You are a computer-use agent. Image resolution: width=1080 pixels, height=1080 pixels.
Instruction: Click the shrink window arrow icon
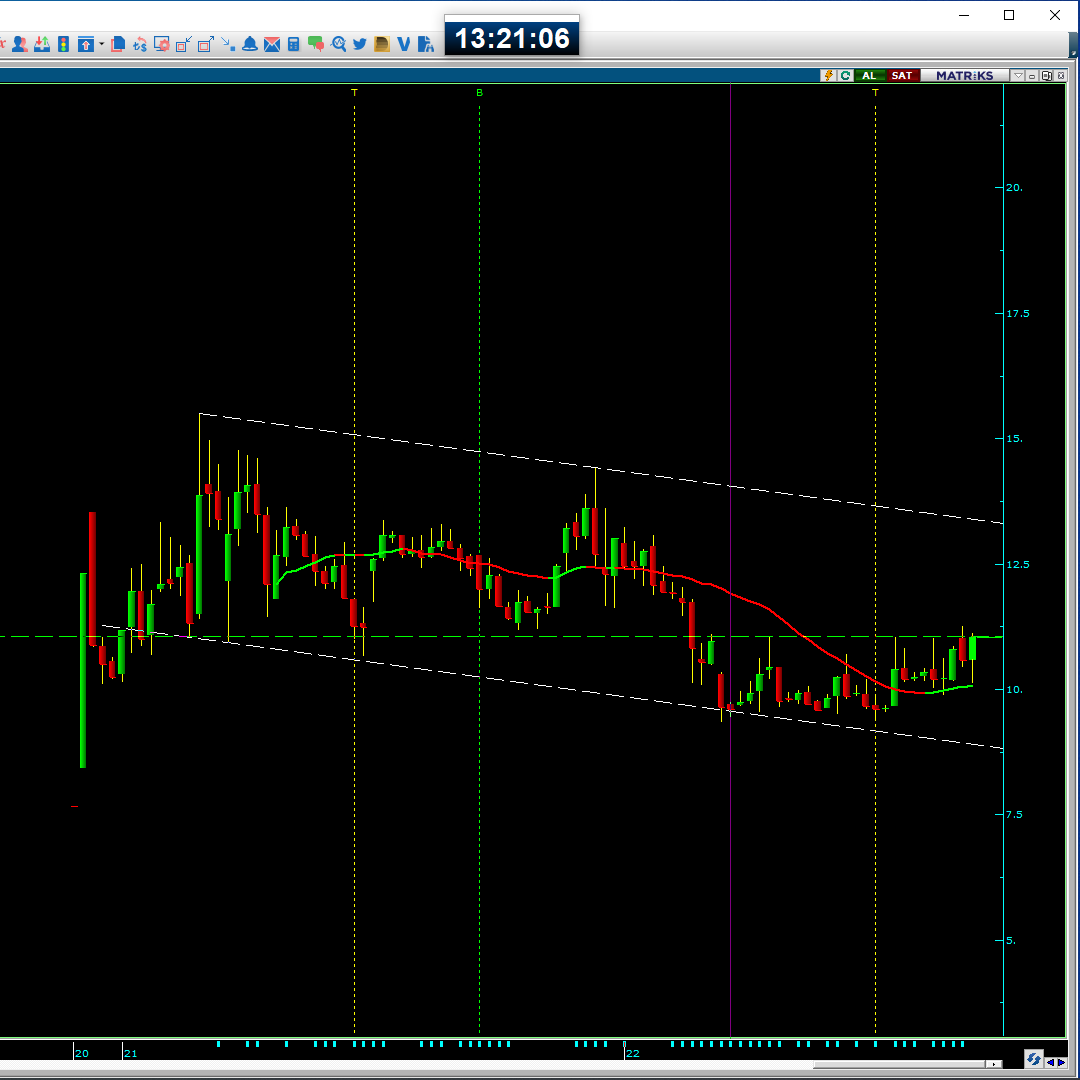tap(184, 45)
